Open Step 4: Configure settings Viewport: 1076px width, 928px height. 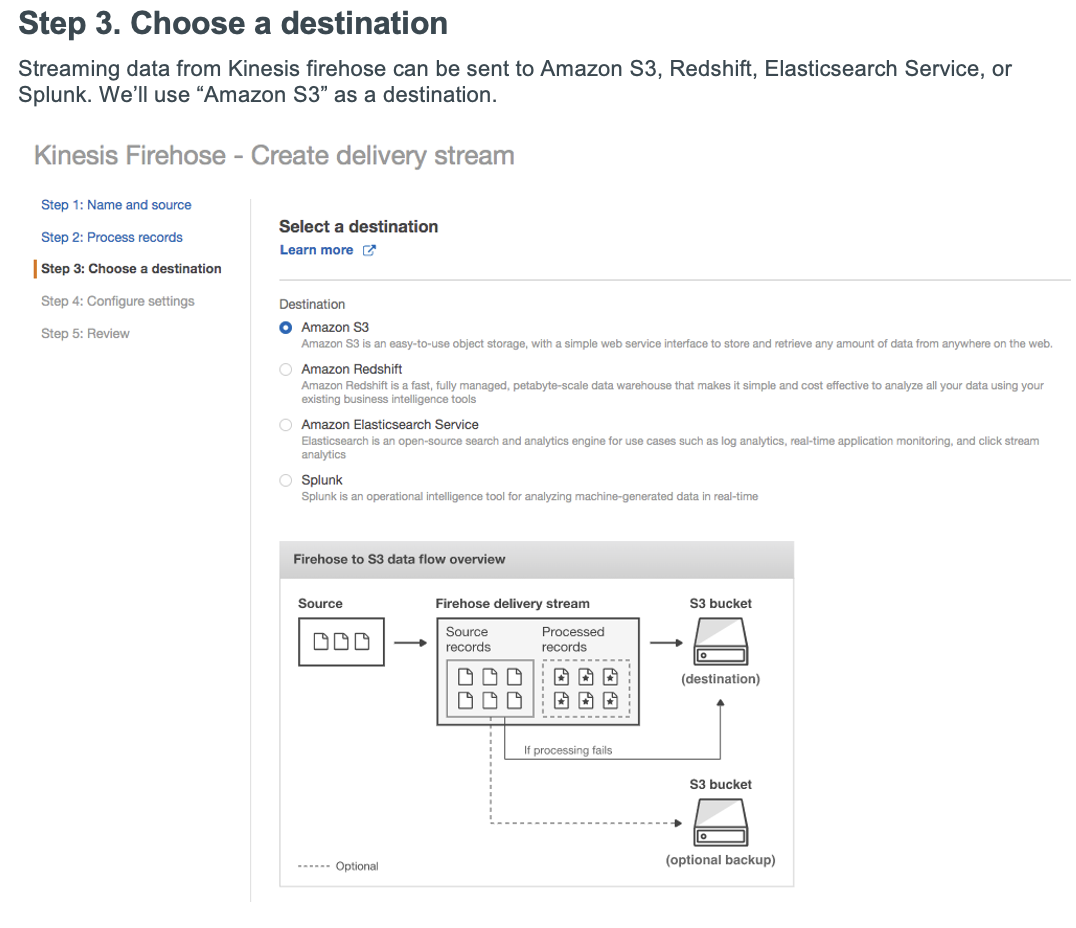118,301
